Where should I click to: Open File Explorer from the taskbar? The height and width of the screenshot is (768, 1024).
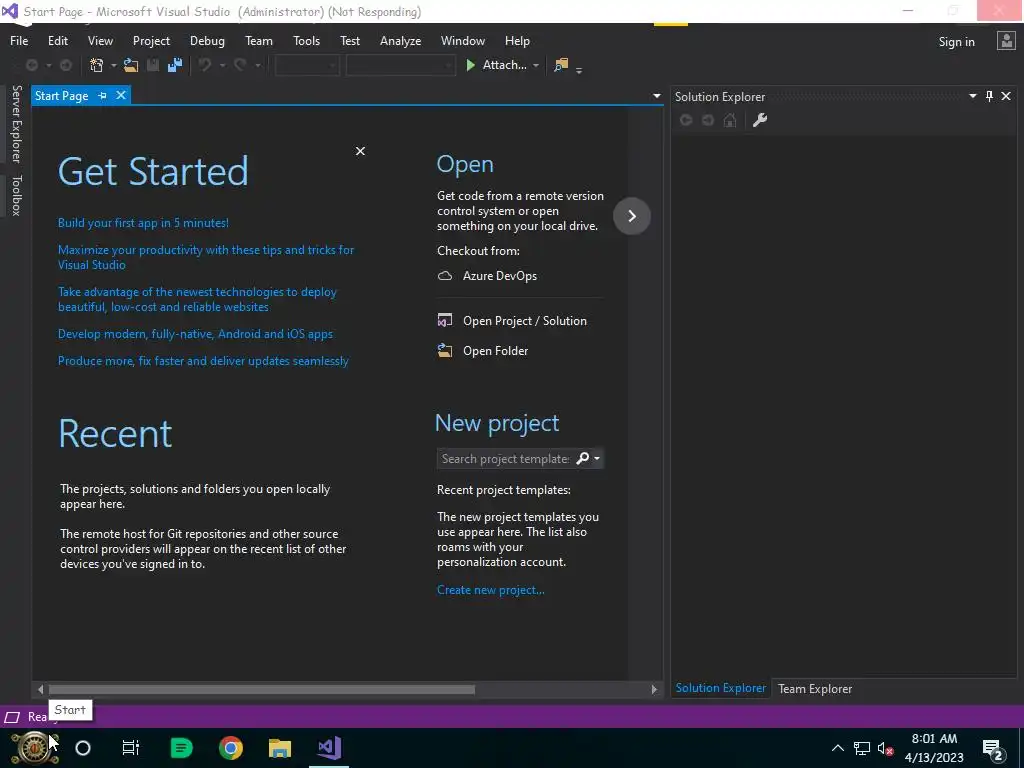tap(280, 748)
